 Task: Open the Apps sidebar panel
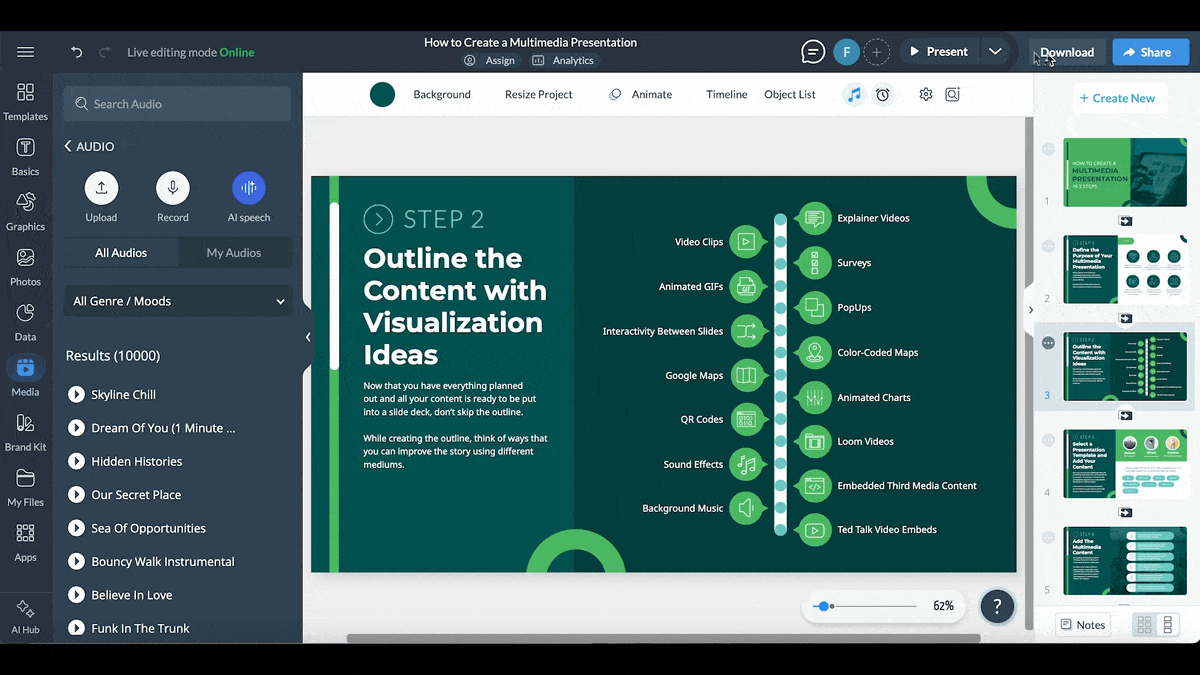[25, 542]
